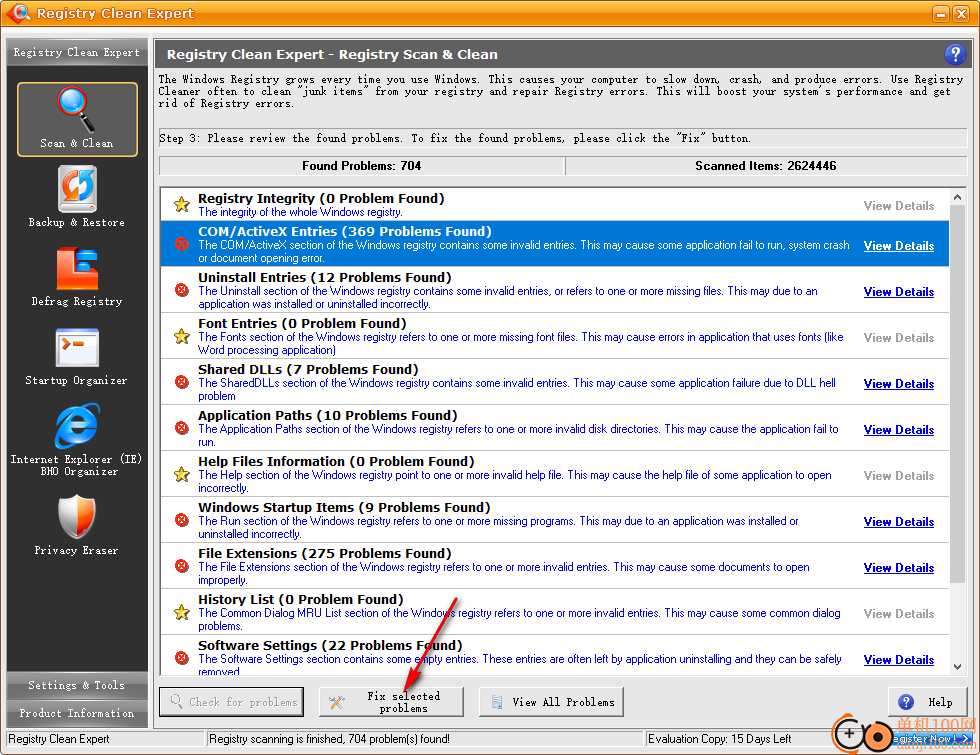Select Windows Startup Items (9 Problems Found) title
The height and width of the screenshot is (755, 980).
[344, 508]
